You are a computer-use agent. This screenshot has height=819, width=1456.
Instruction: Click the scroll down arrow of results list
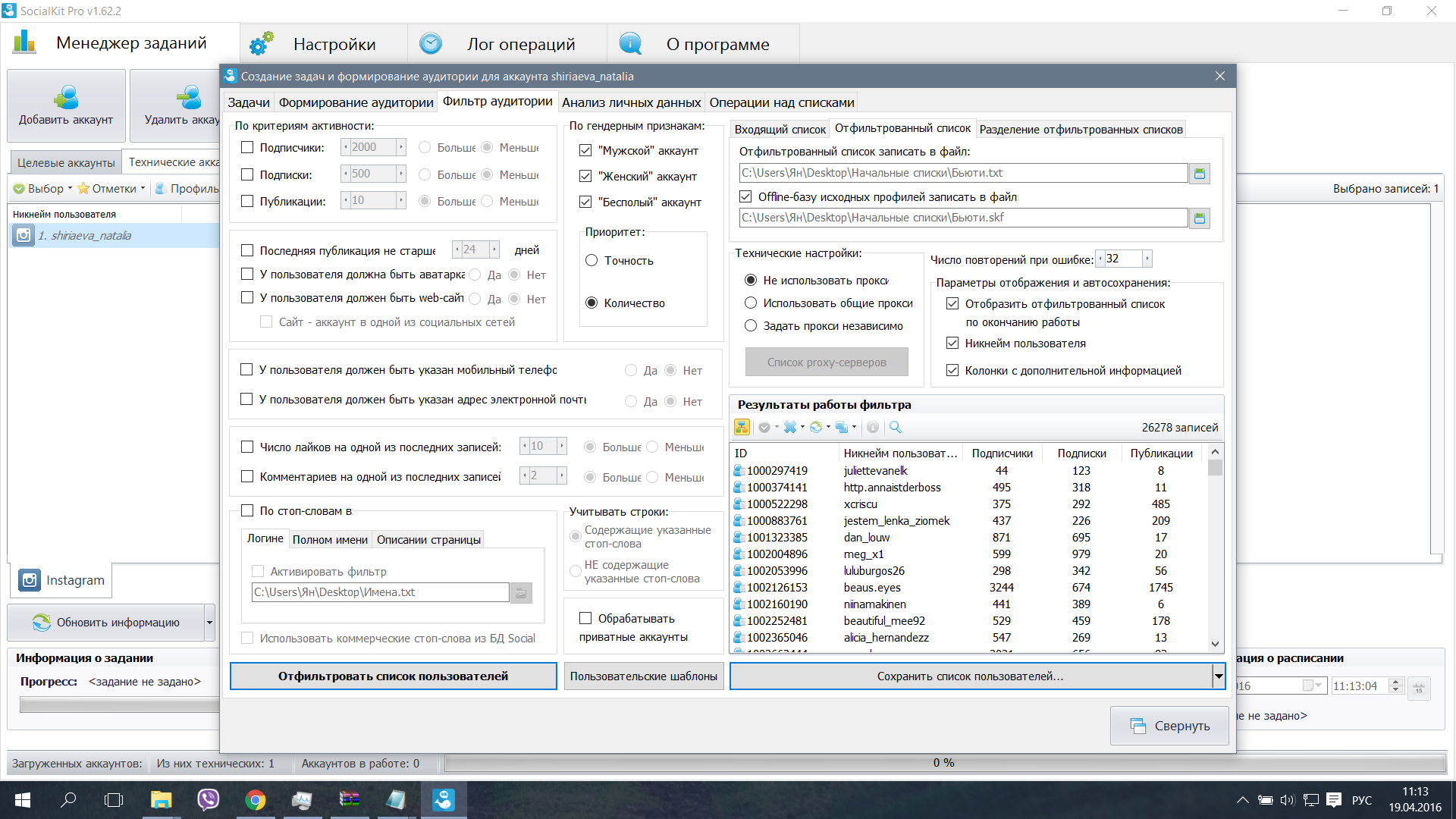[1215, 645]
